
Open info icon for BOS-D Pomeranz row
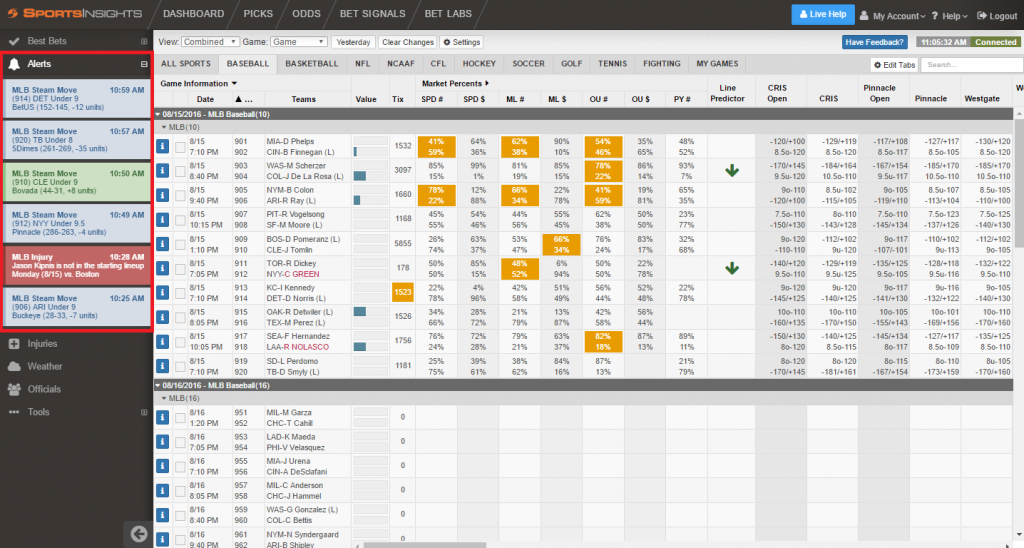coord(163,244)
